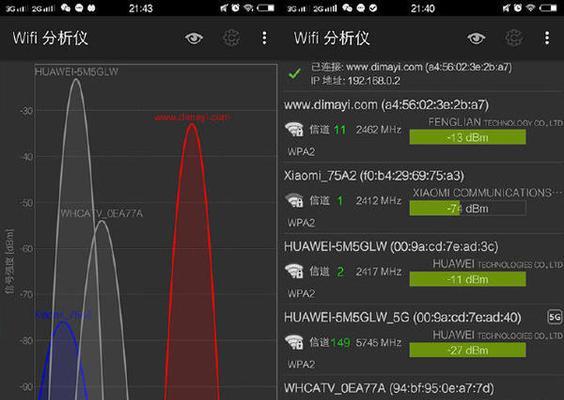Select the Xiaomi_75A2 signal strength bar
Image resolution: width=564 pixels, height=400 pixels.
point(468,208)
